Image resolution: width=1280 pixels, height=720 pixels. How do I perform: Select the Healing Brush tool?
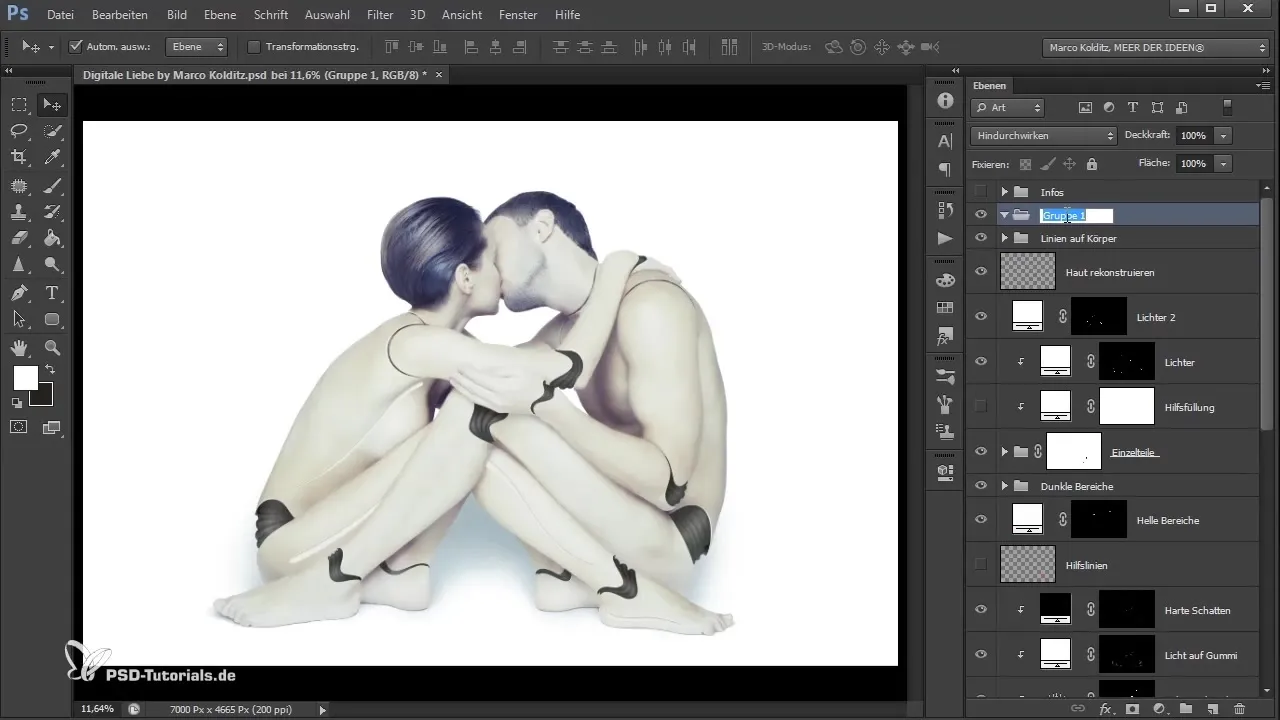[x=19, y=185]
